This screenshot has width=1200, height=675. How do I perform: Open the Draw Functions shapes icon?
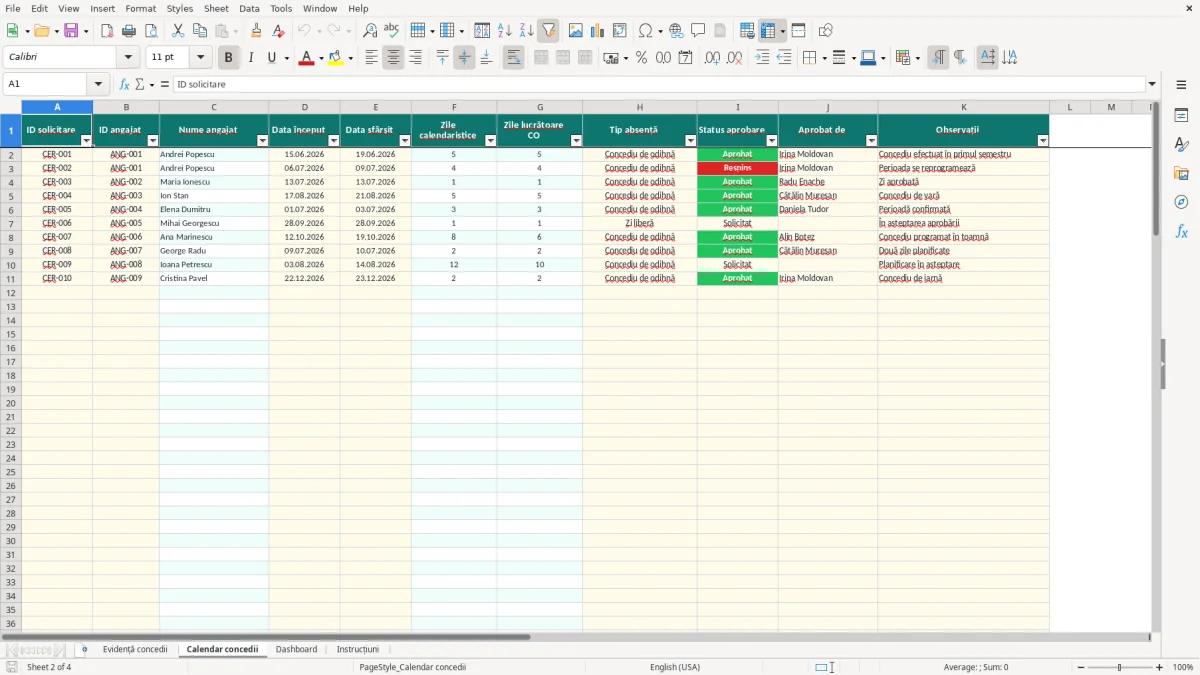pos(826,31)
